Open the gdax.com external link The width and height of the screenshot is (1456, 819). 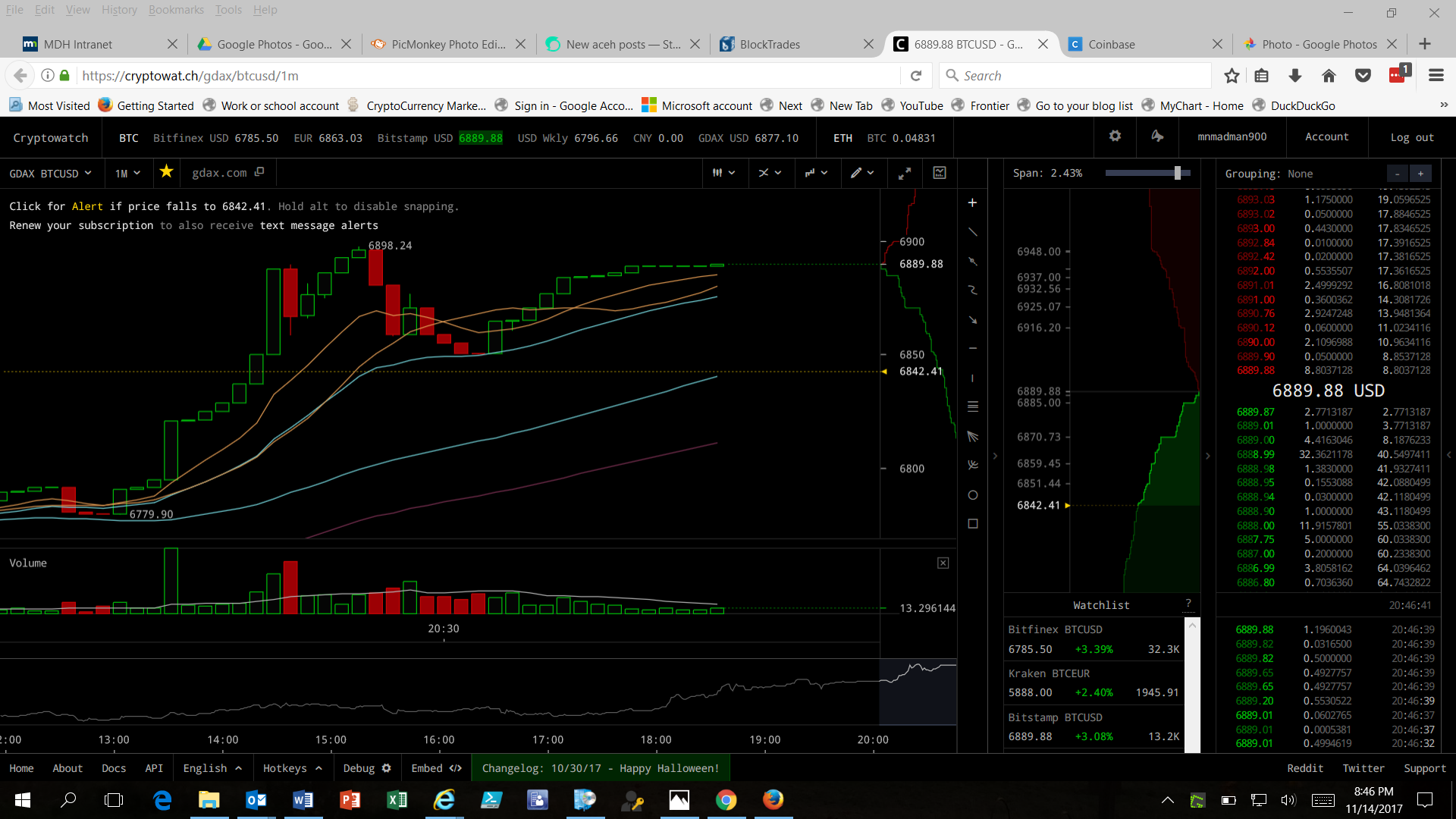point(227,173)
